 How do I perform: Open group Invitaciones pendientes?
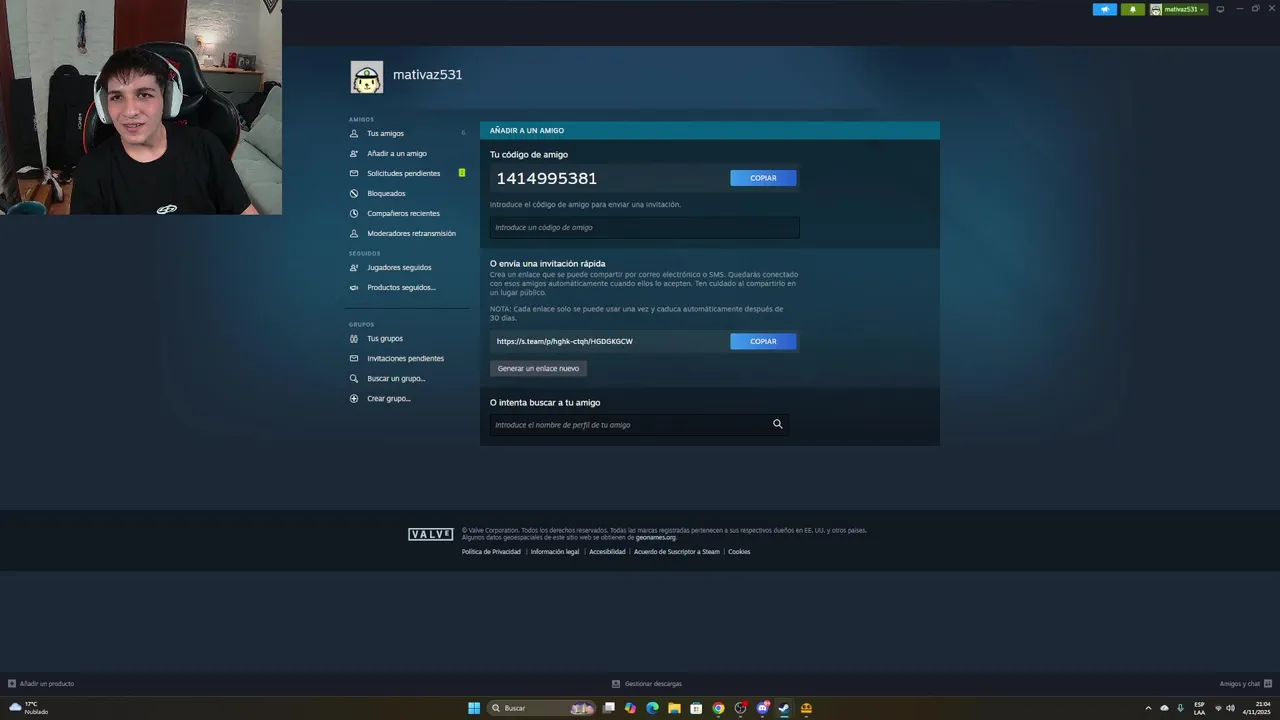point(405,358)
